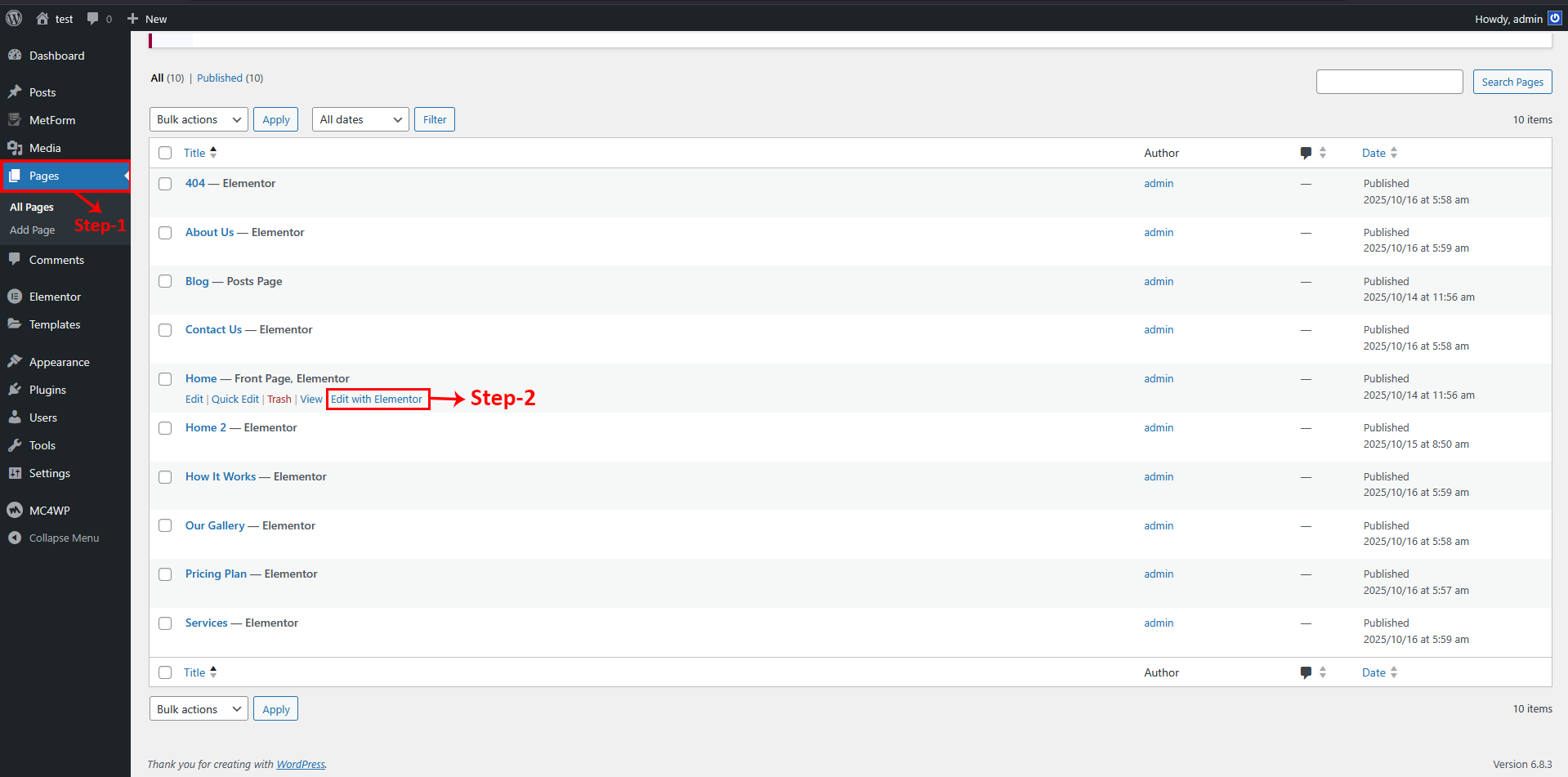Click the Dashboard gauge icon in sidebar
Image resolution: width=1568 pixels, height=777 pixels.
(x=15, y=55)
